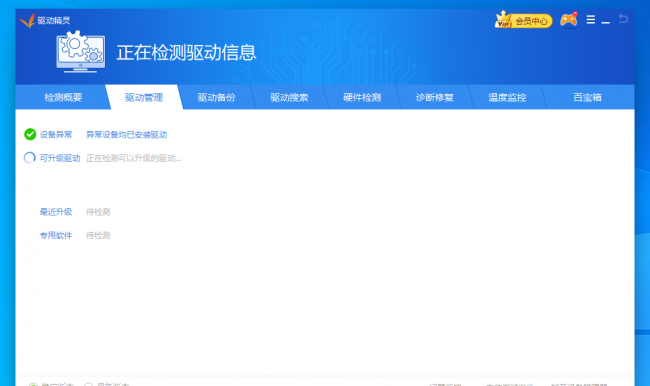Click the 驱动精灵 logo icon

pyautogui.click(x=27, y=20)
